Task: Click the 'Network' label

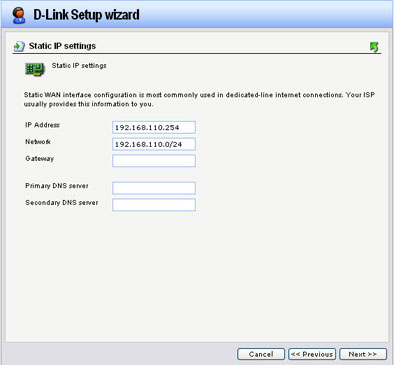Action: [38, 142]
